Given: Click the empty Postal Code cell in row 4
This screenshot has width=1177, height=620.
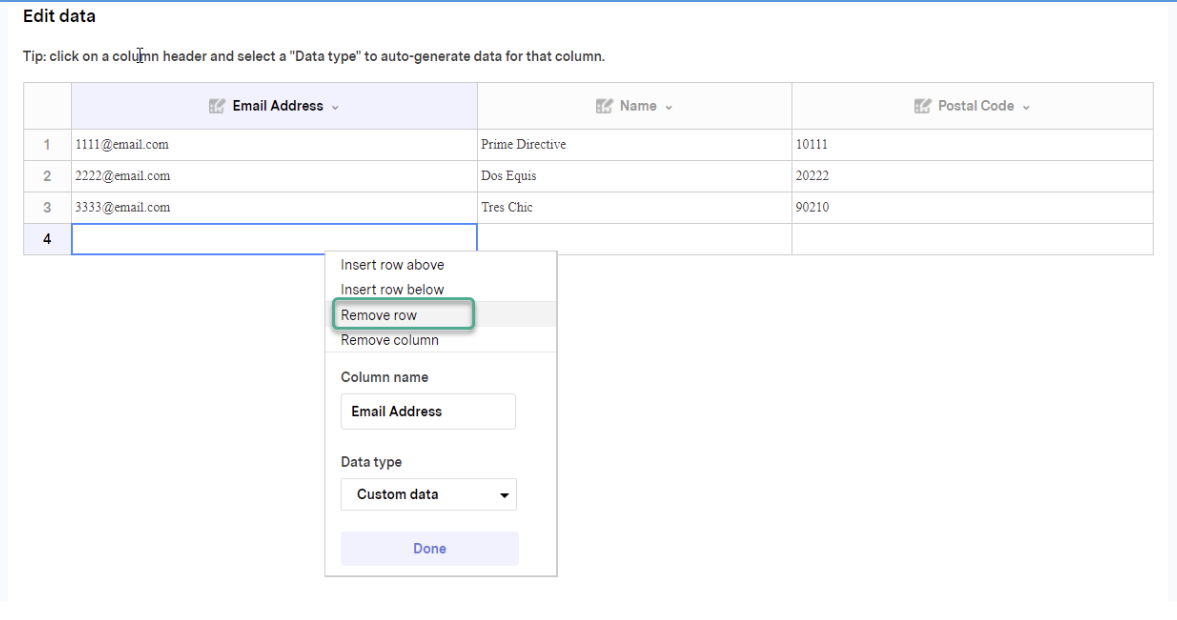Looking at the screenshot, I should click(972, 239).
